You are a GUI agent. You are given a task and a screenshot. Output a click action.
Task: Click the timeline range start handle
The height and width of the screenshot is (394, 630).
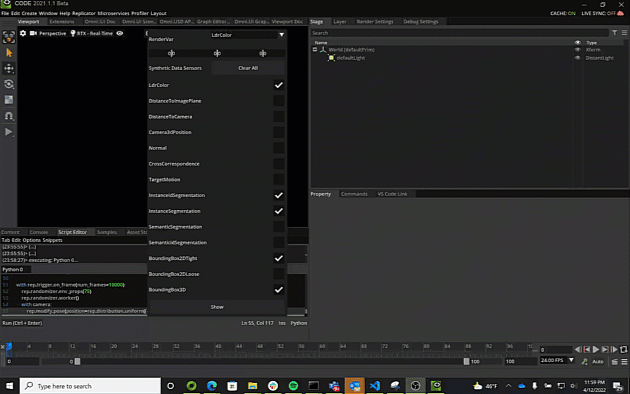[78, 361]
